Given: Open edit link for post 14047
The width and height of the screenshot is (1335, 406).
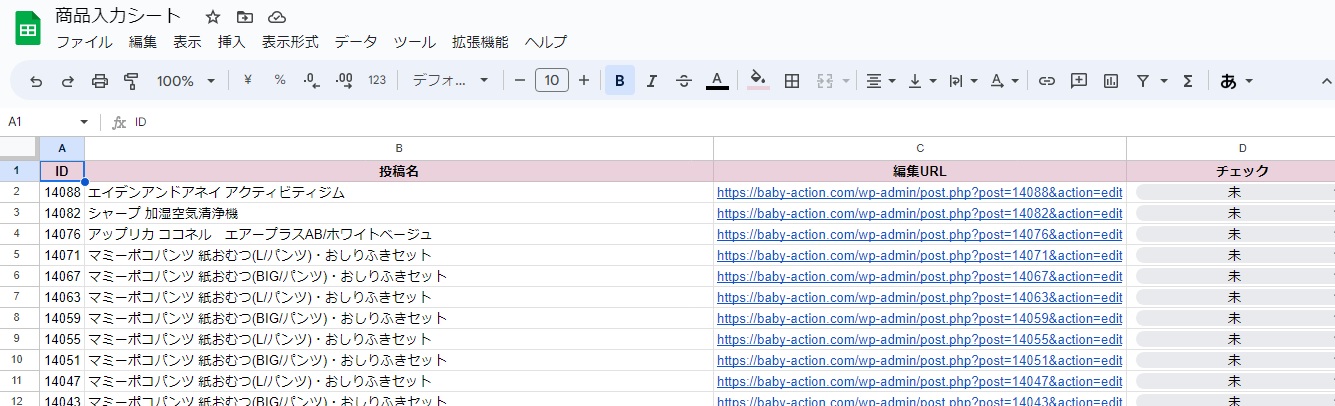Looking at the screenshot, I should pos(920,381).
